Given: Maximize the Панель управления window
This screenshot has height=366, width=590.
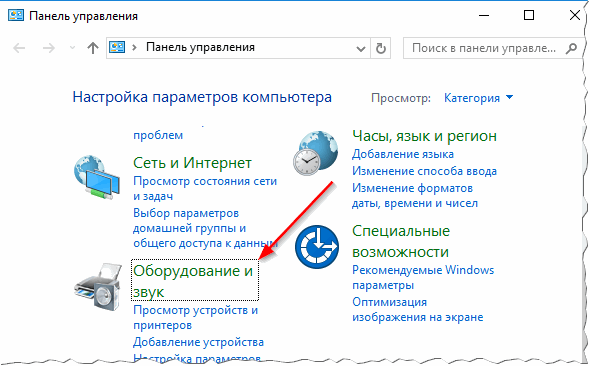Looking at the screenshot, I should 529,15.
